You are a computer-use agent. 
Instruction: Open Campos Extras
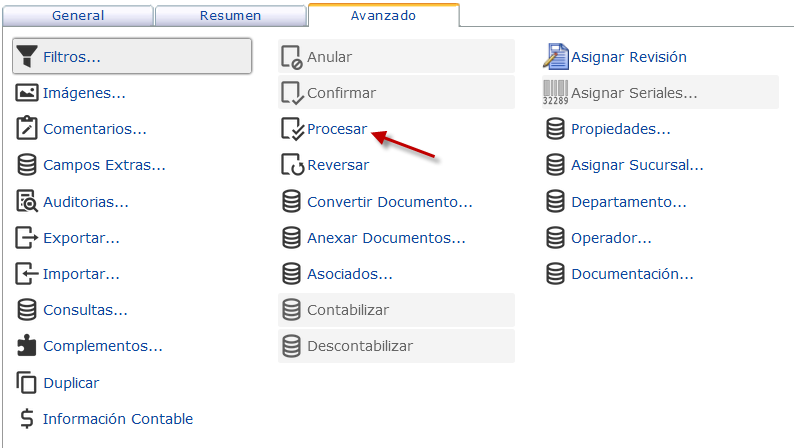coord(104,165)
